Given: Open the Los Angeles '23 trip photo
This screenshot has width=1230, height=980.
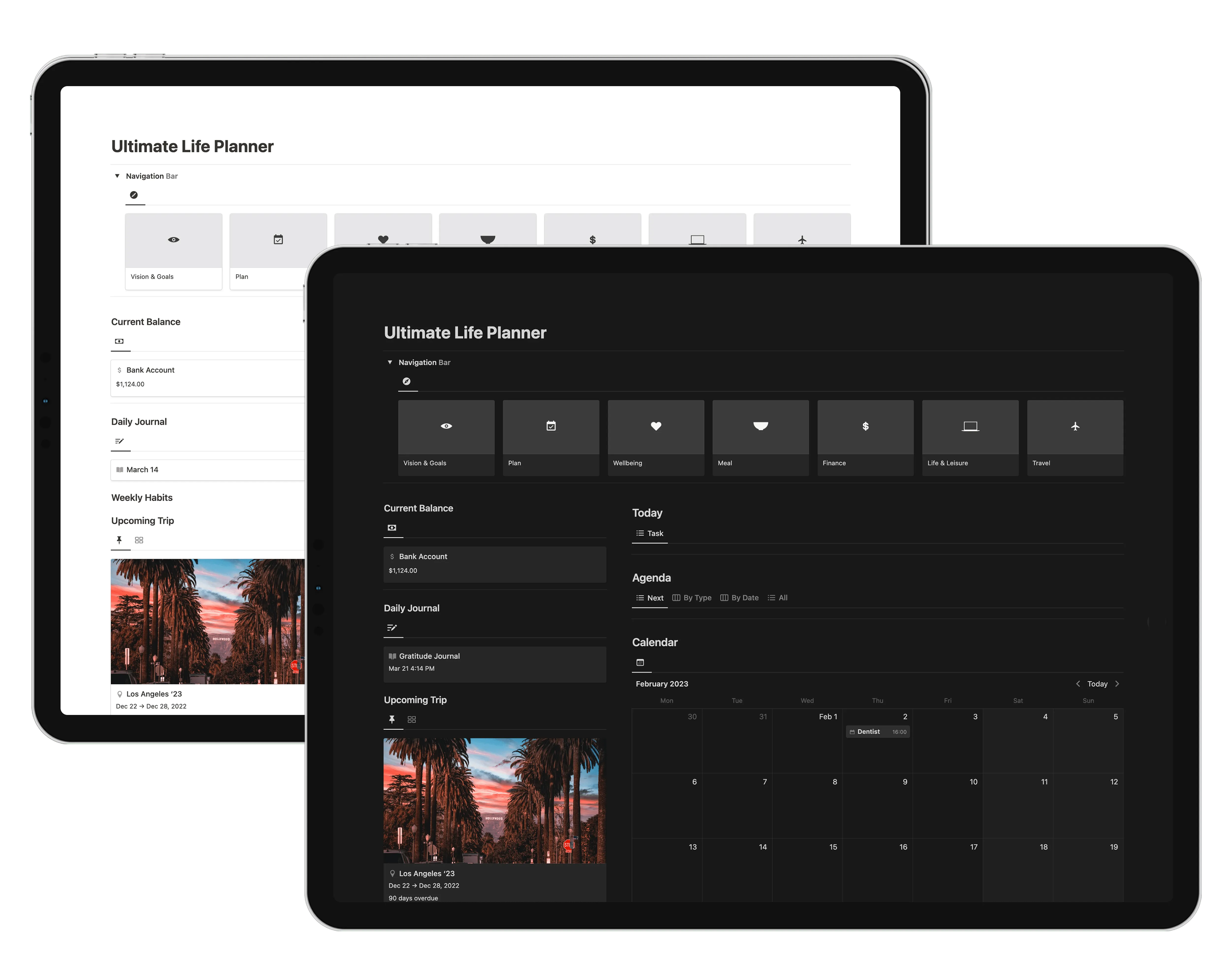Looking at the screenshot, I should 494,802.
